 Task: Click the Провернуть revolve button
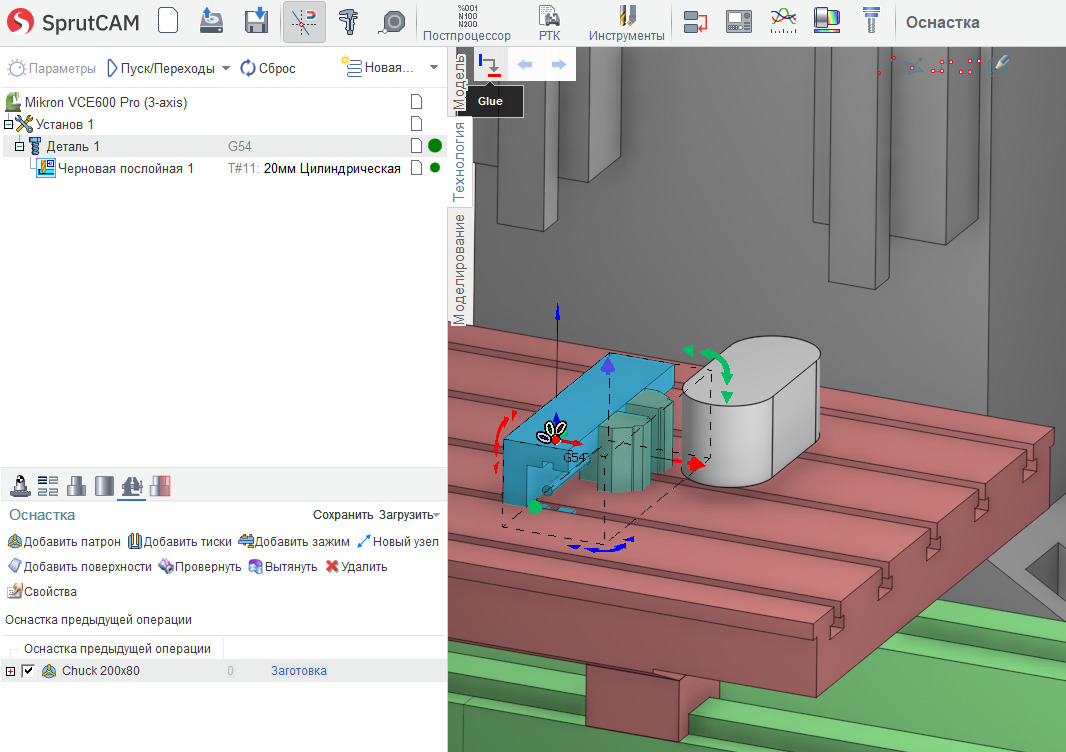coord(200,566)
